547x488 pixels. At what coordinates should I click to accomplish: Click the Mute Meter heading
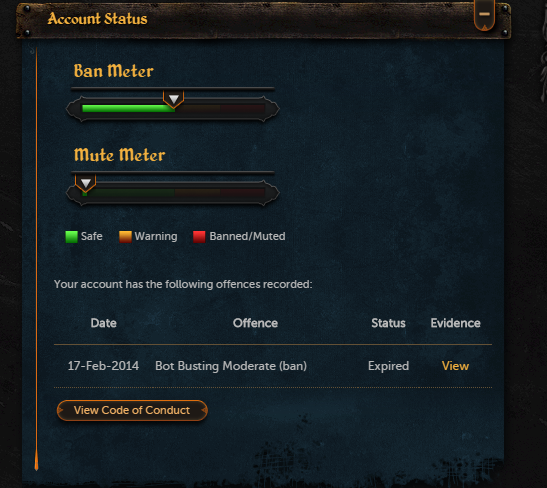point(119,155)
